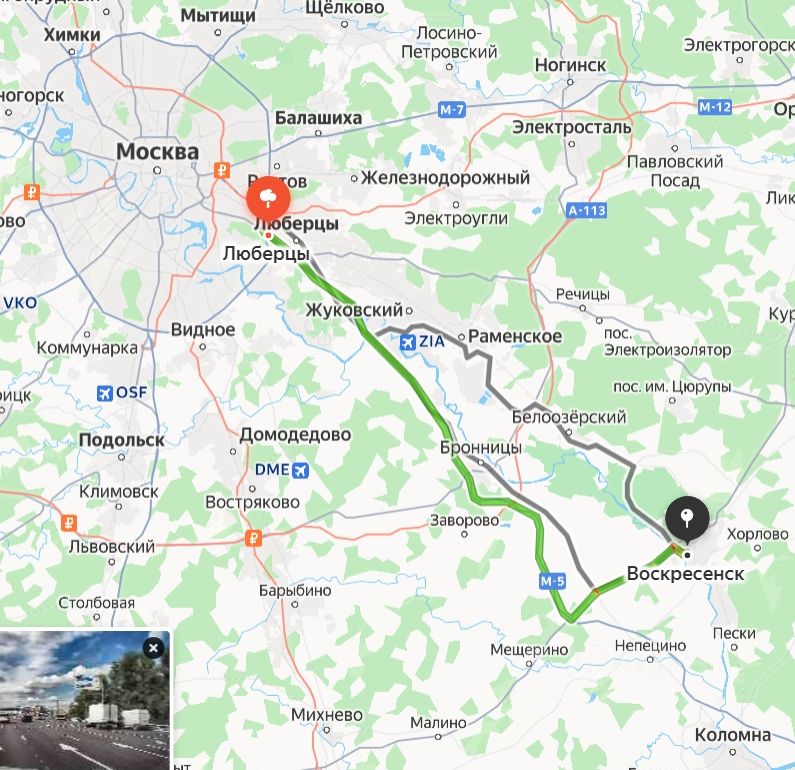This screenshot has width=795, height=770.
Task: Click the Домодедово town label
Action: (x=295, y=434)
